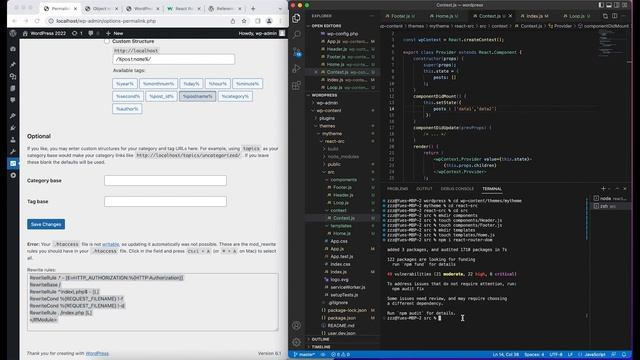This screenshot has height=360, width=640.
Task: Open the OUTPUT panel tab
Action: click(x=424, y=189)
